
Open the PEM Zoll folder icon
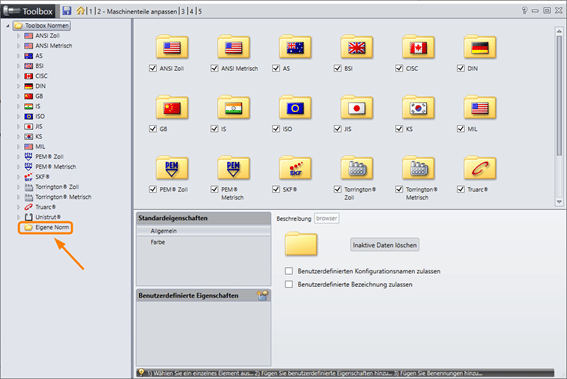coord(172,168)
